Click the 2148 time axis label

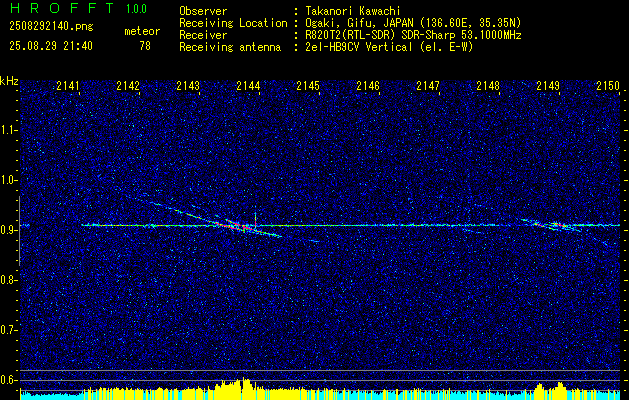pos(488,85)
